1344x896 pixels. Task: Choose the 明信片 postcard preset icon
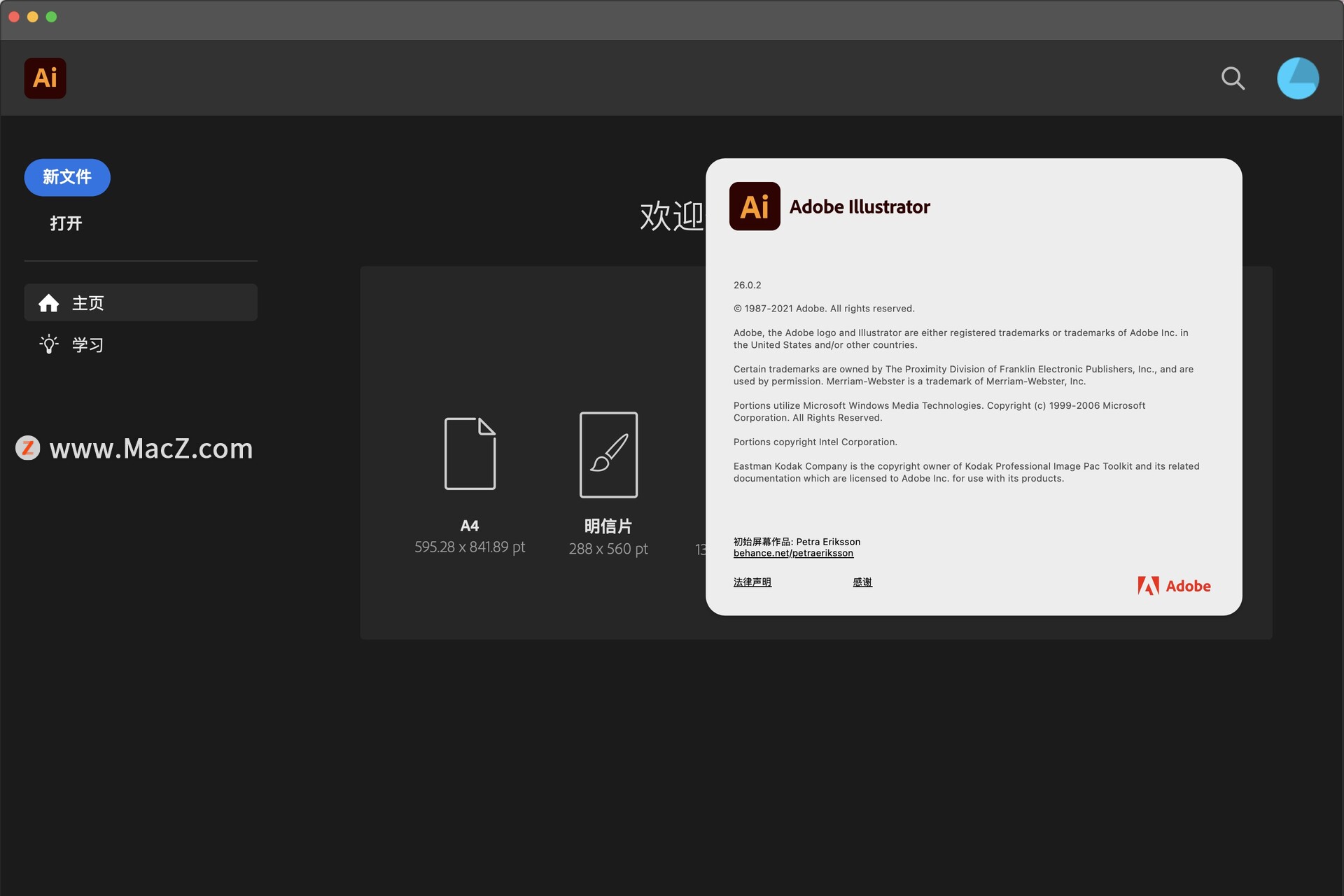[608, 455]
